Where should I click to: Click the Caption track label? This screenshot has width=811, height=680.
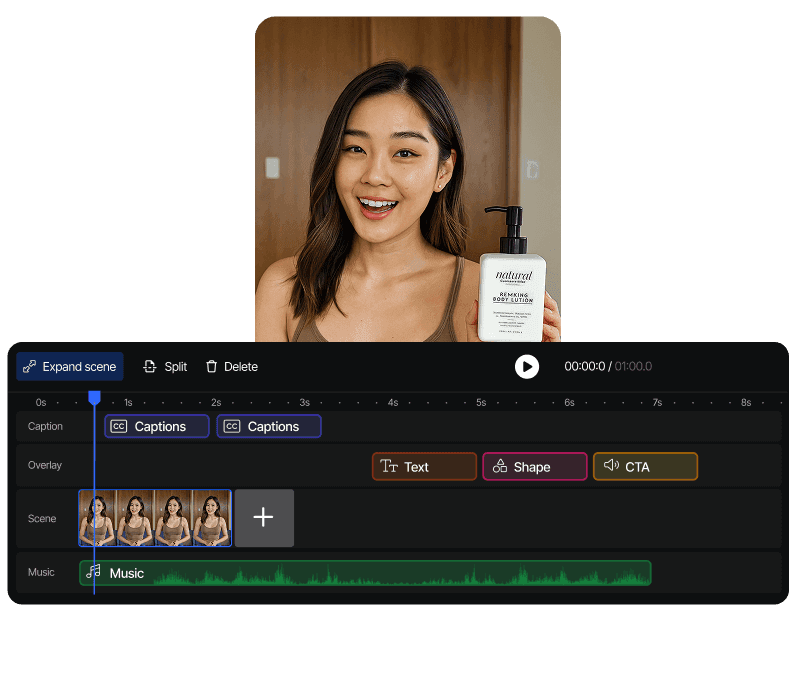45,426
